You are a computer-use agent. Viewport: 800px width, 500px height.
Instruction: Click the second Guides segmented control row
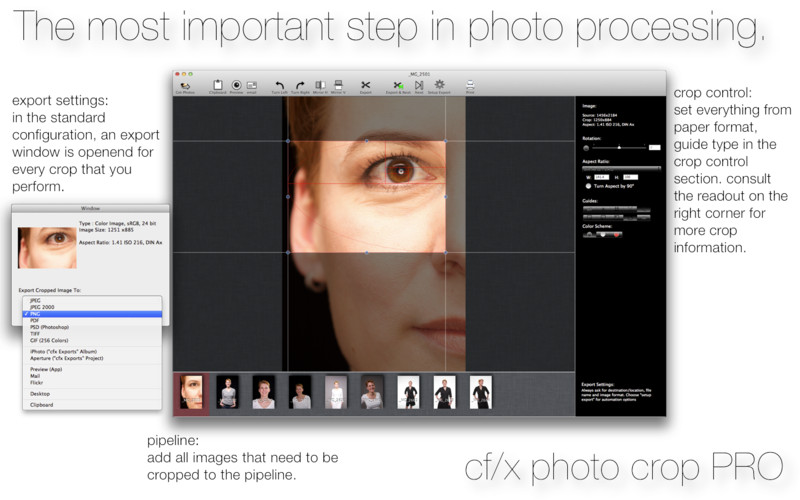616,217
